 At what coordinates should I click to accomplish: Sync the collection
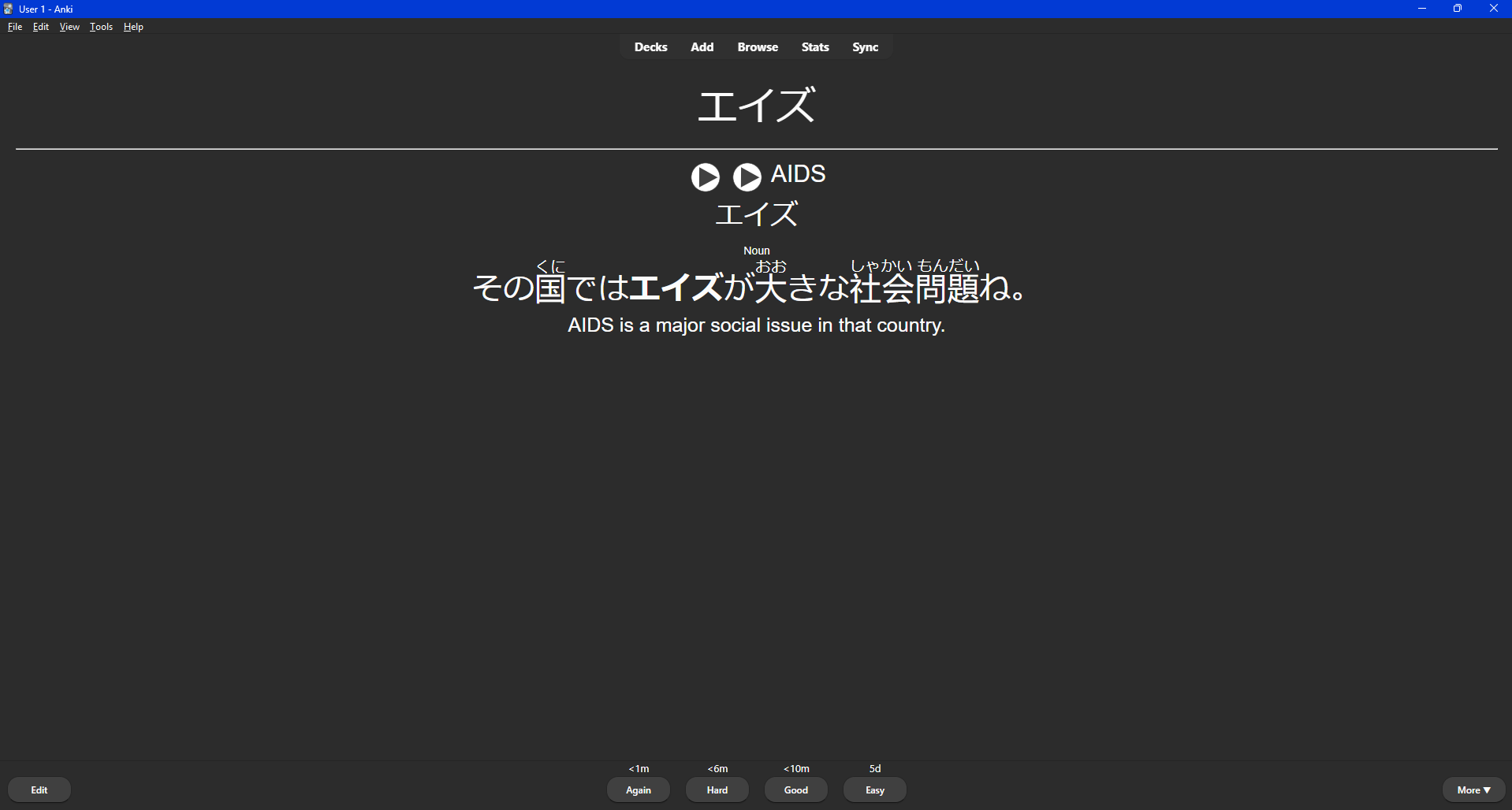(x=865, y=47)
